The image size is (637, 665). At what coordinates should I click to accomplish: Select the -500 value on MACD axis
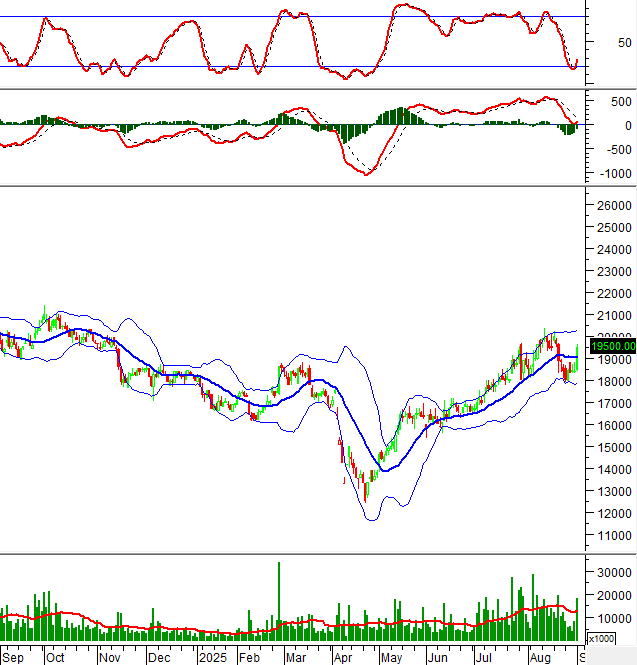[619, 150]
